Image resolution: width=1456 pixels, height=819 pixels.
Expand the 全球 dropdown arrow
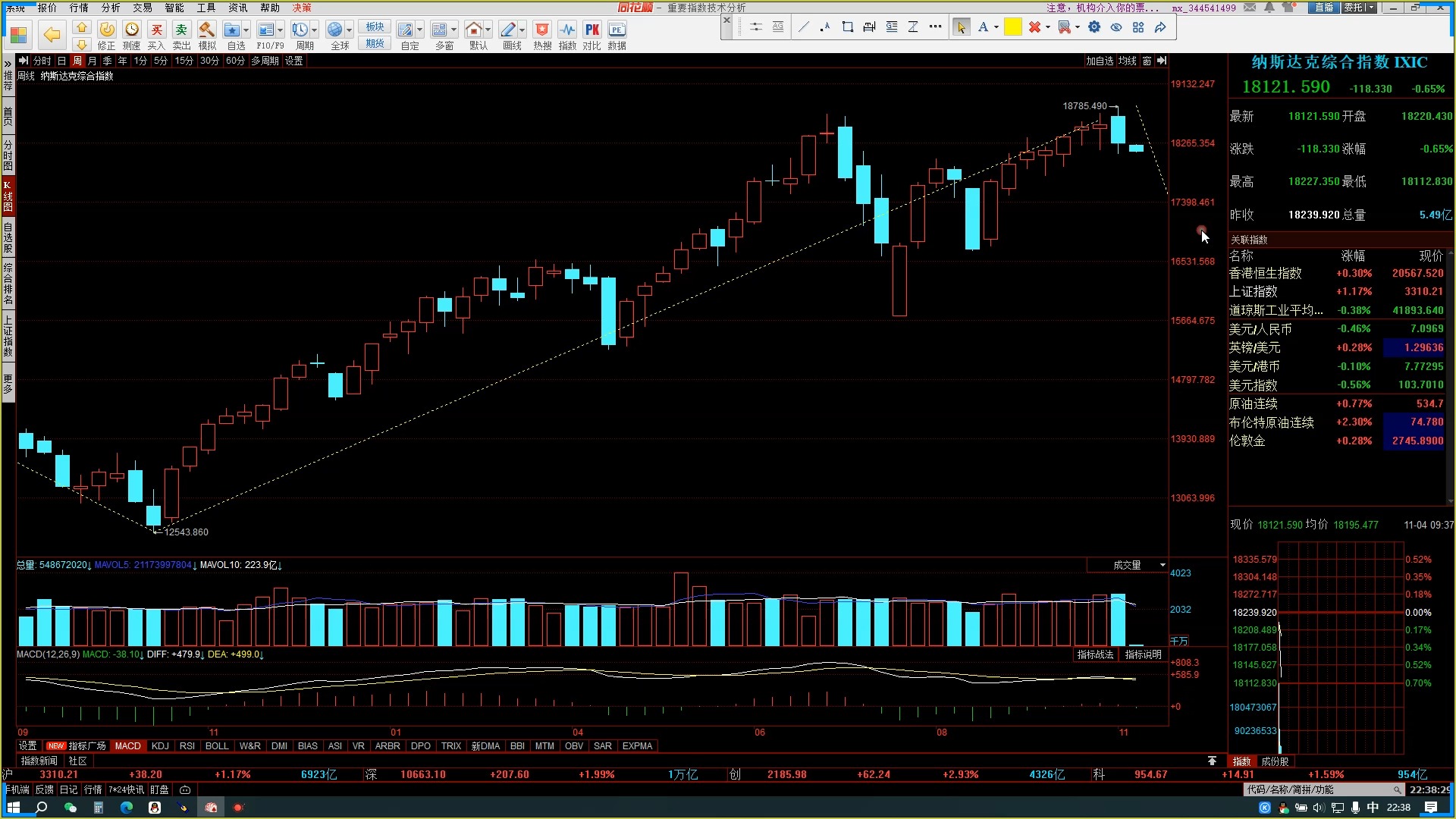(x=350, y=30)
